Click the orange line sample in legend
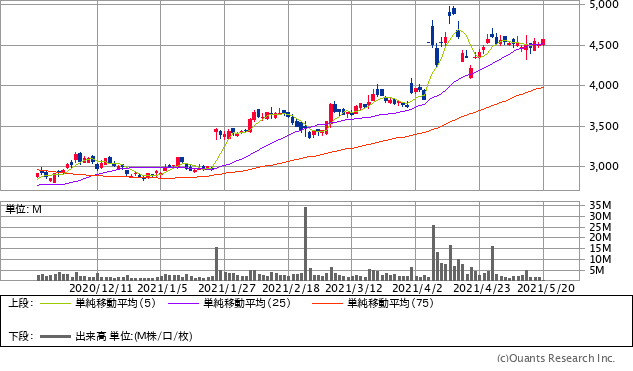 coord(327,304)
